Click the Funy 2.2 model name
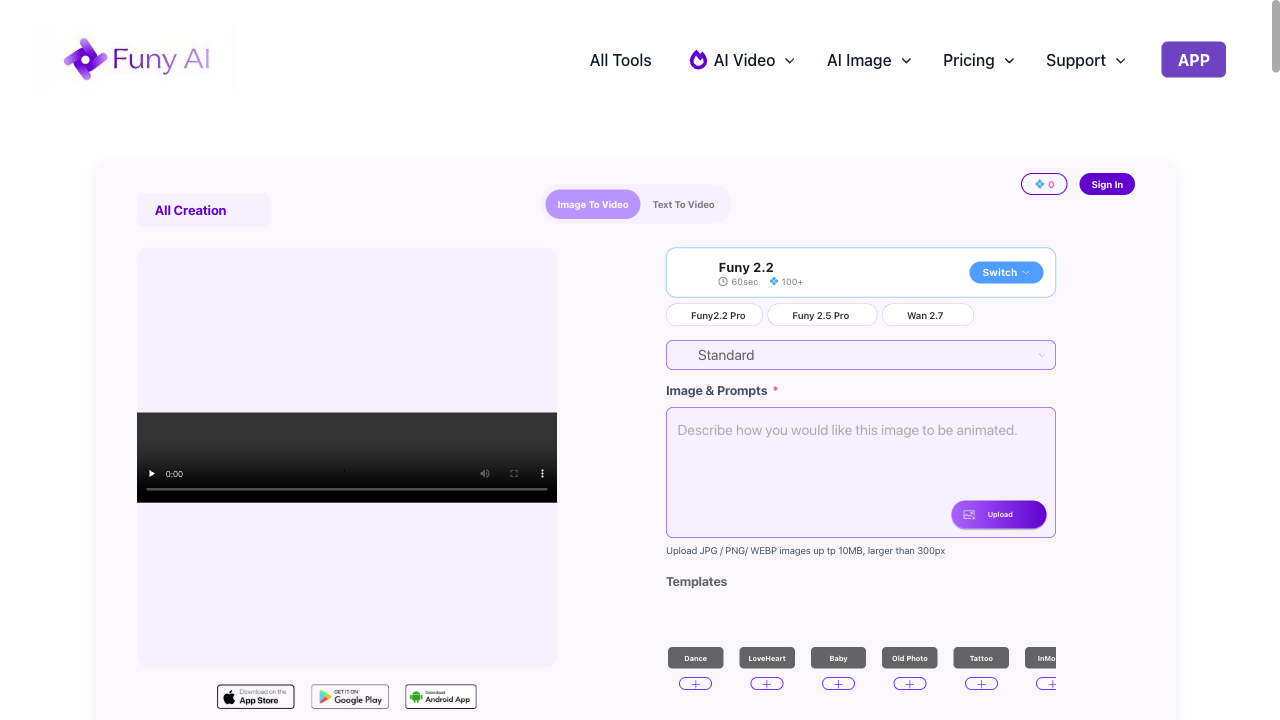Screen dimensions: 1280x720 746,267
